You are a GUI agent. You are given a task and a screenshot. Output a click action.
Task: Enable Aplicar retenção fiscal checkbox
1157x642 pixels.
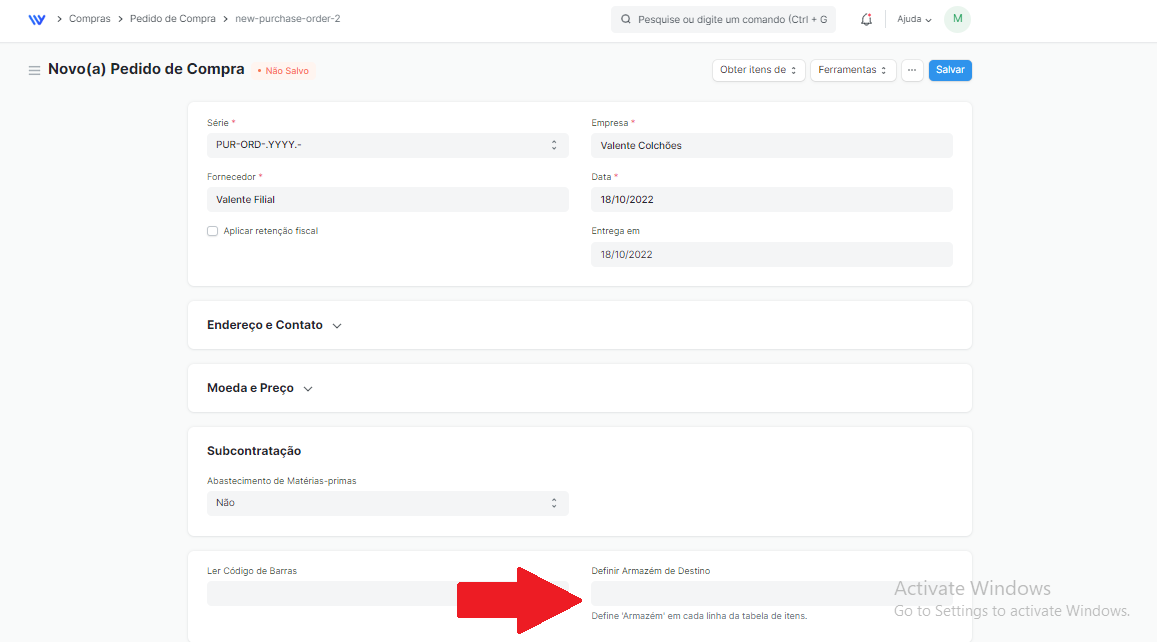click(213, 231)
